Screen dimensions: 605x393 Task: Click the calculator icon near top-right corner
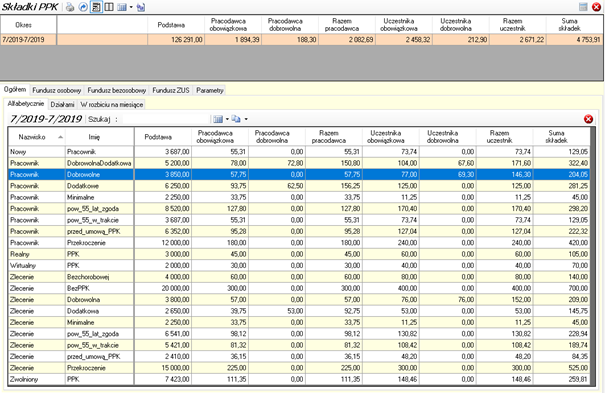point(583,7)
